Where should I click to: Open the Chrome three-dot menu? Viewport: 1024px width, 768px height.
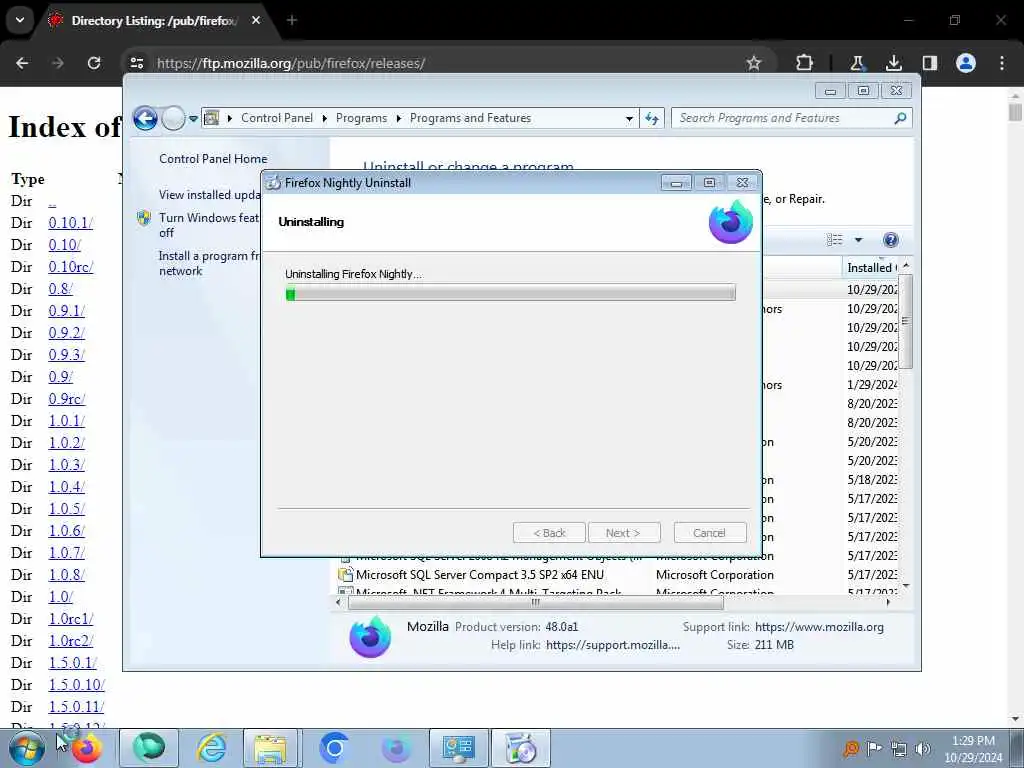pos(1002,63)
